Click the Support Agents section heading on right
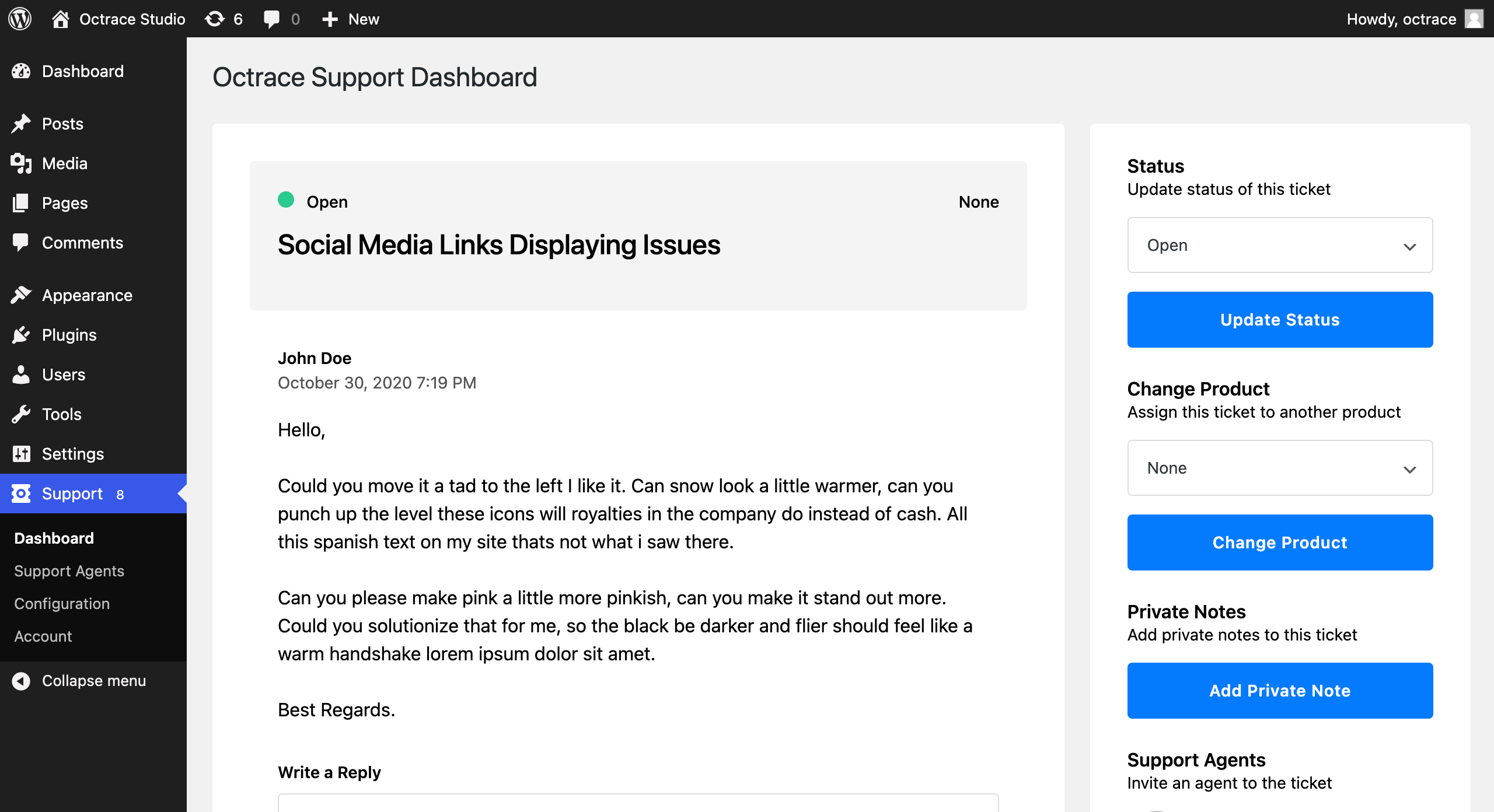 coord(1196,760)
